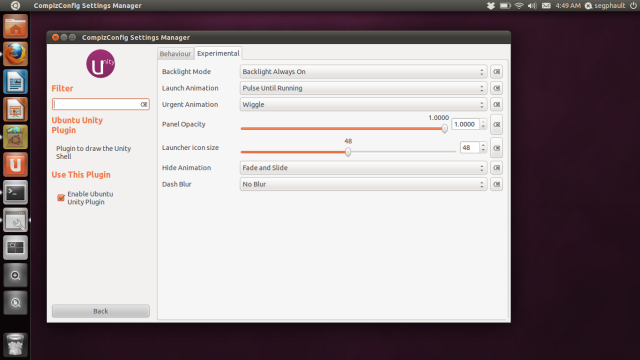Click the Panel Opacity slider handle
The height and width of the screenshot is (360, 640).
pyautogui.click(x=444, y=129)
